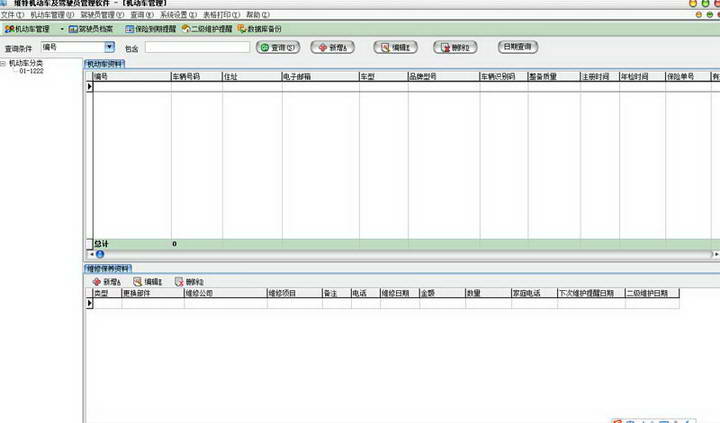The height and width of the screenshot is (423, 720).
Task: Click the vehicle grid row indicator arrow
Action: click(x=90, y=86)
